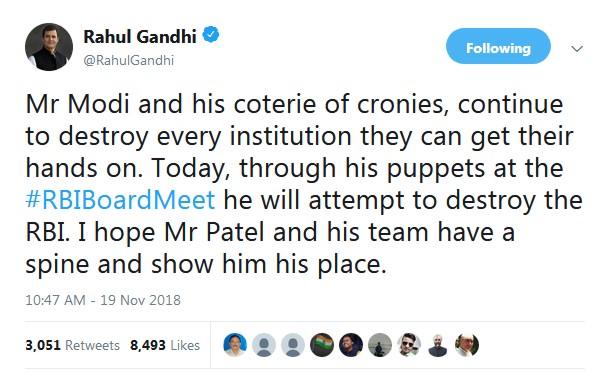The height and width of the screenshot is (378, 613).
Task: Open the first default gray silhouette avatar
Action: pos(264,345)
